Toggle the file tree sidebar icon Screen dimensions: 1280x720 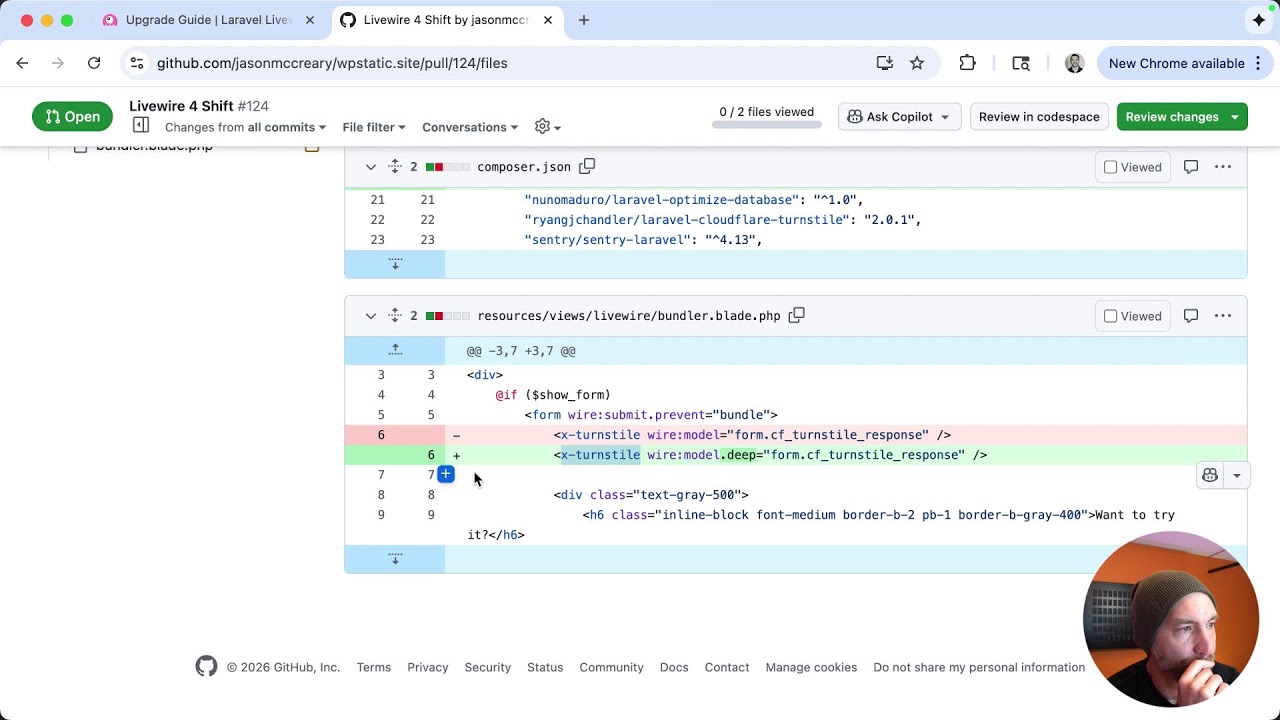pos(141,126)
